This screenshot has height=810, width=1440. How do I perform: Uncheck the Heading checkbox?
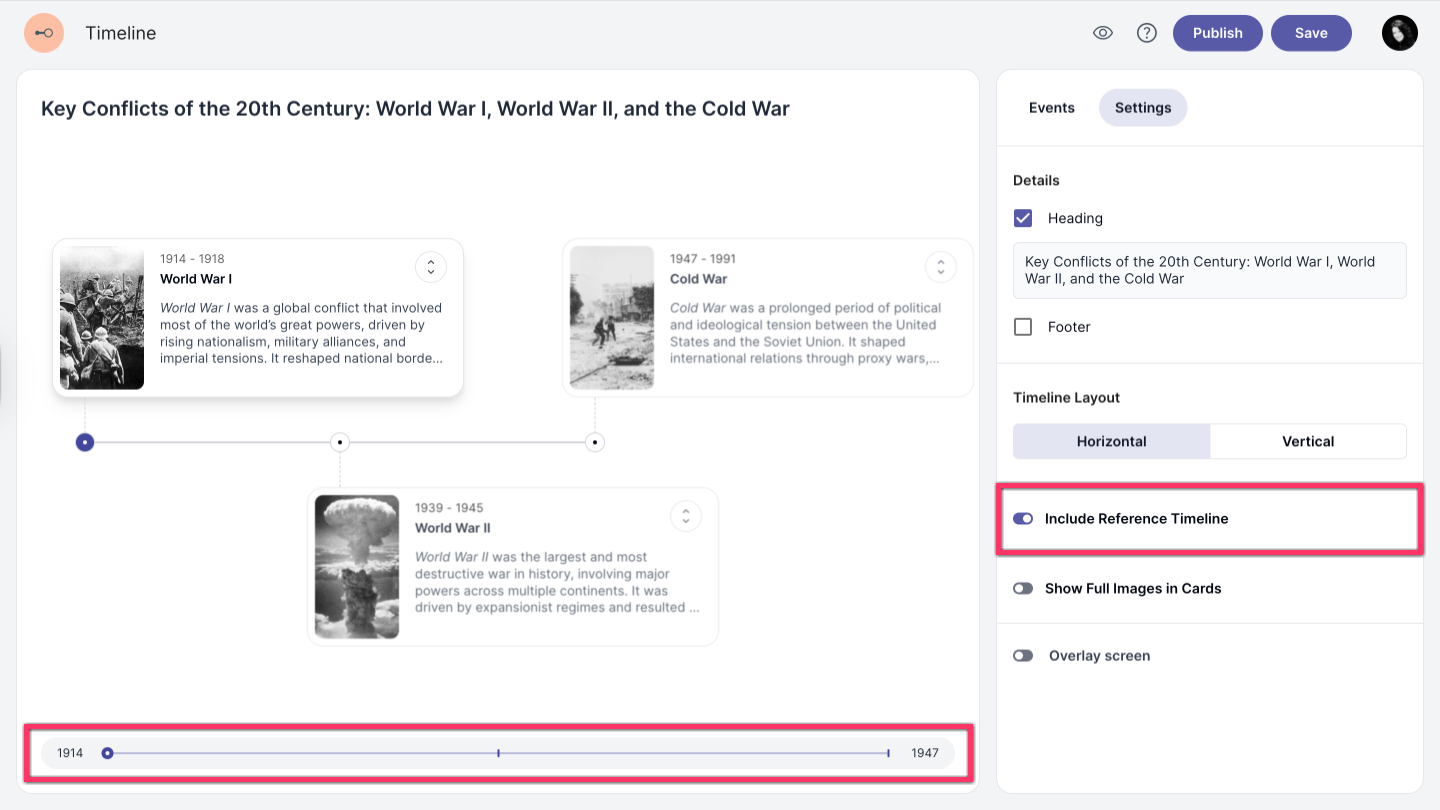pos(1023,218)
